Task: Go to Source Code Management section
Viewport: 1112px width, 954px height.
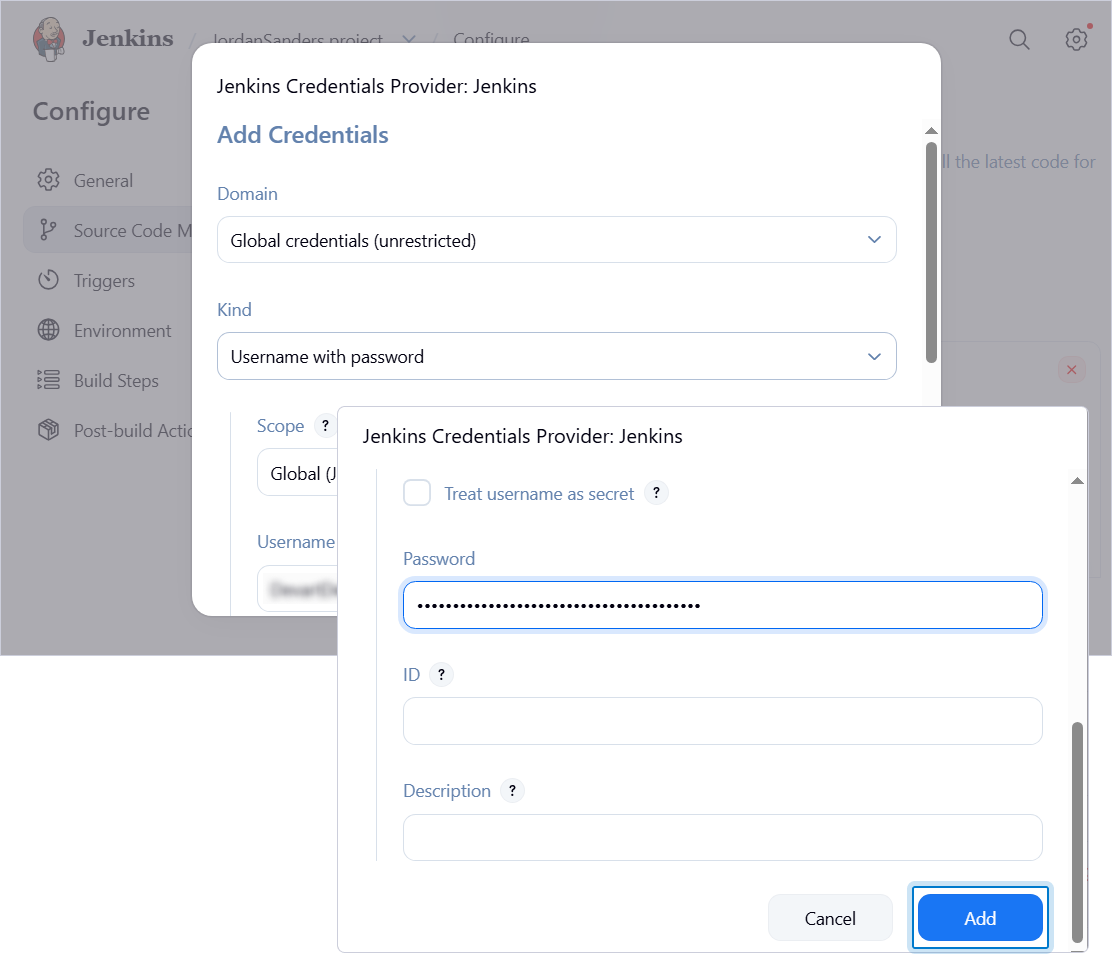Action: 108,230
